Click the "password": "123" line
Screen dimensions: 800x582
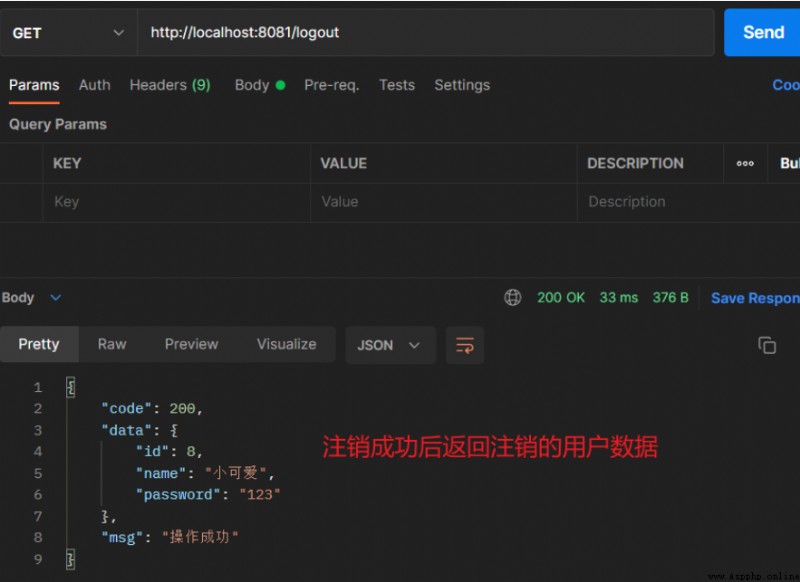(208, 495)
